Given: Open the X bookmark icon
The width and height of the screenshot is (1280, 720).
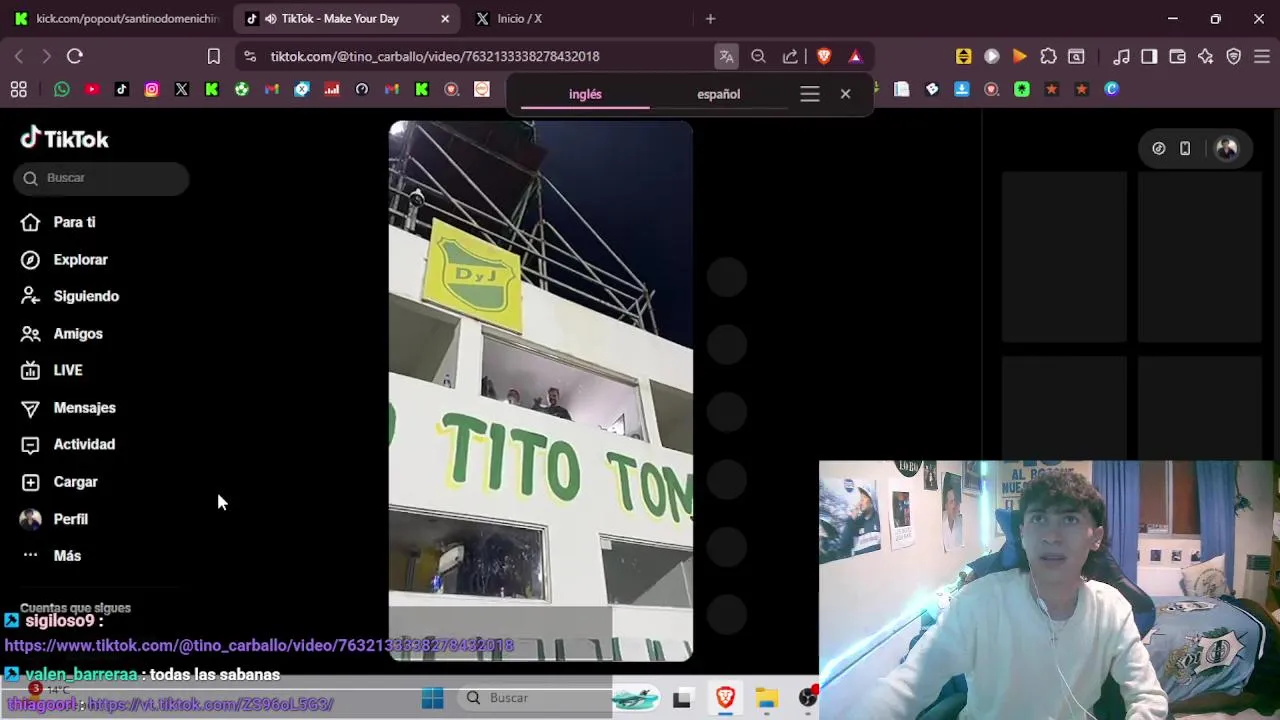Looking at the screenshot, I should click(x=182, y=89).
